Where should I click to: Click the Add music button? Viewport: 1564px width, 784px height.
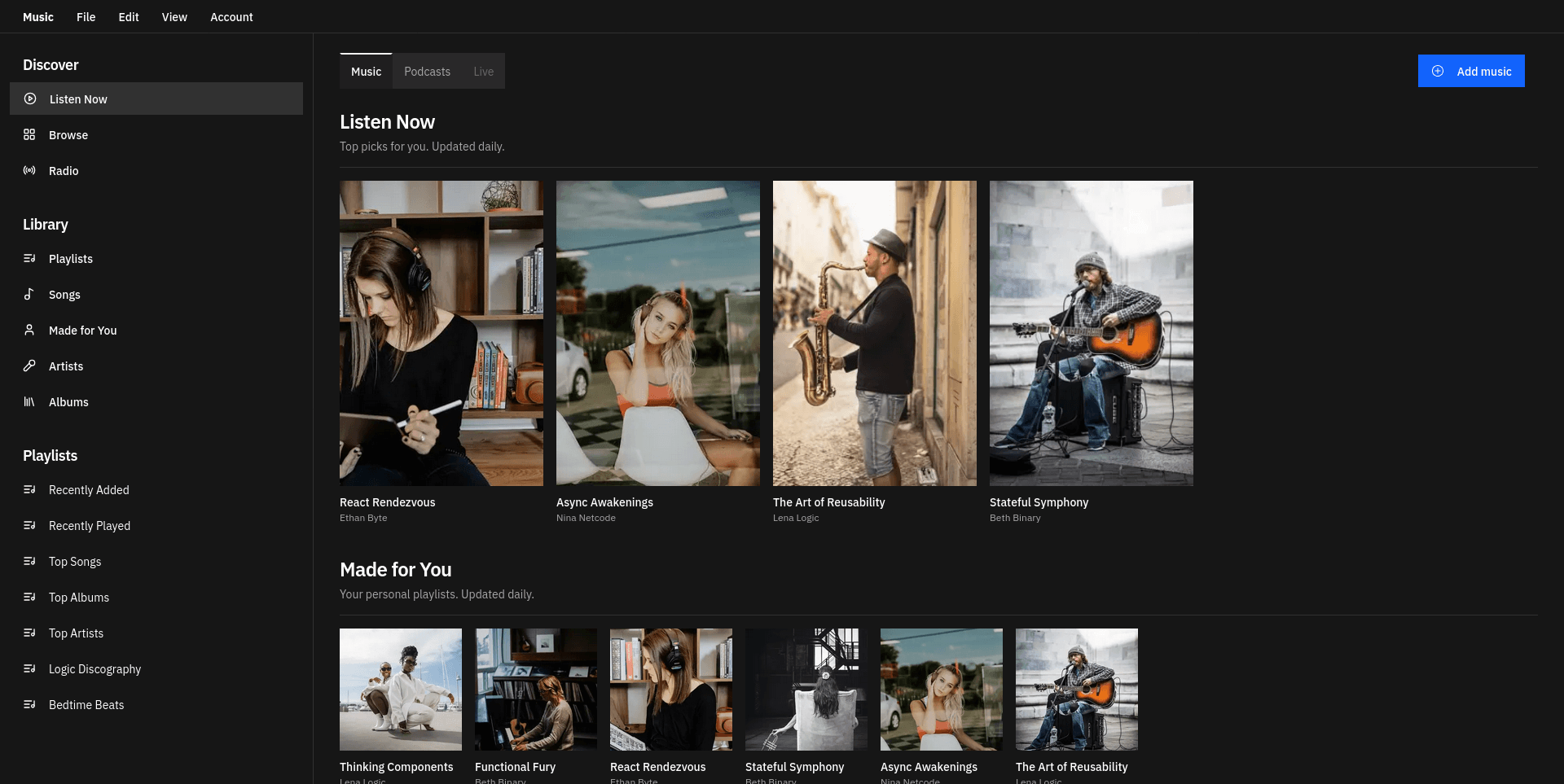(x=1471, y=71)
